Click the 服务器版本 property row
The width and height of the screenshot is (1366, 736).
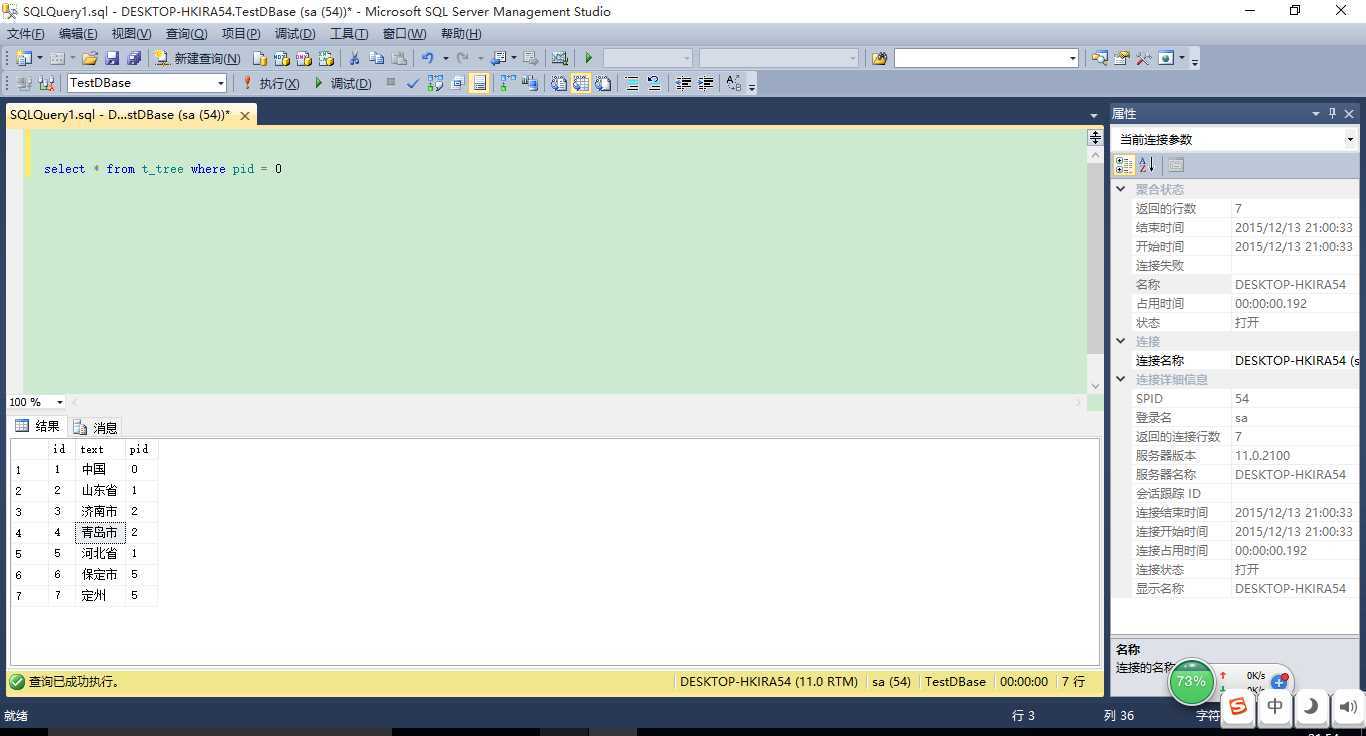[1235, 455]
